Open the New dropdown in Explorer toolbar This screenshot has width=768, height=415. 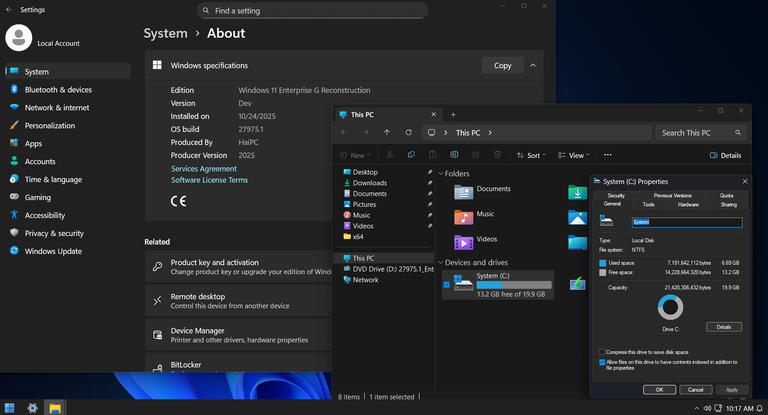(x=355, y=155)
